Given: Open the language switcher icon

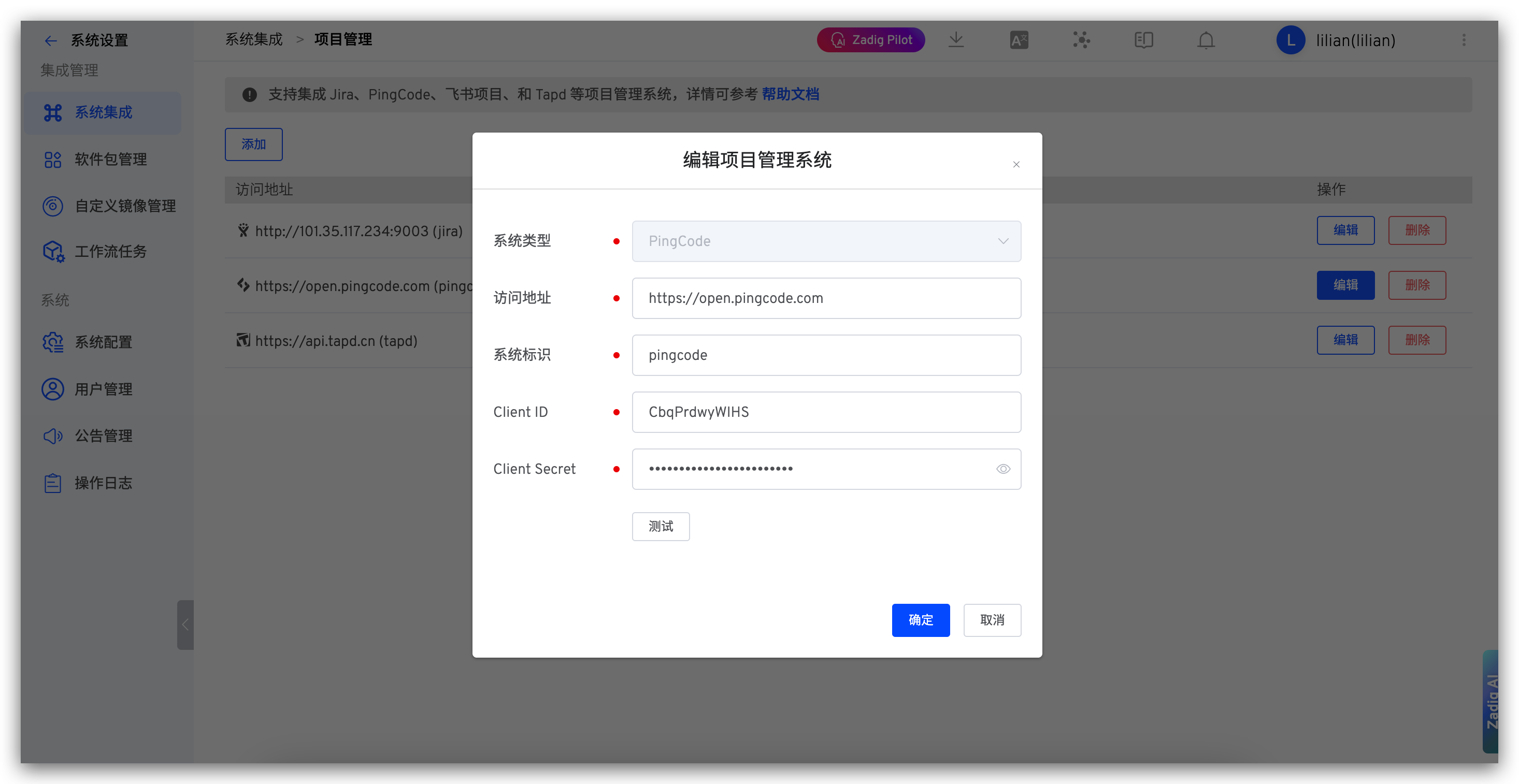Looking at the screenshot, I should point(1019,39).
